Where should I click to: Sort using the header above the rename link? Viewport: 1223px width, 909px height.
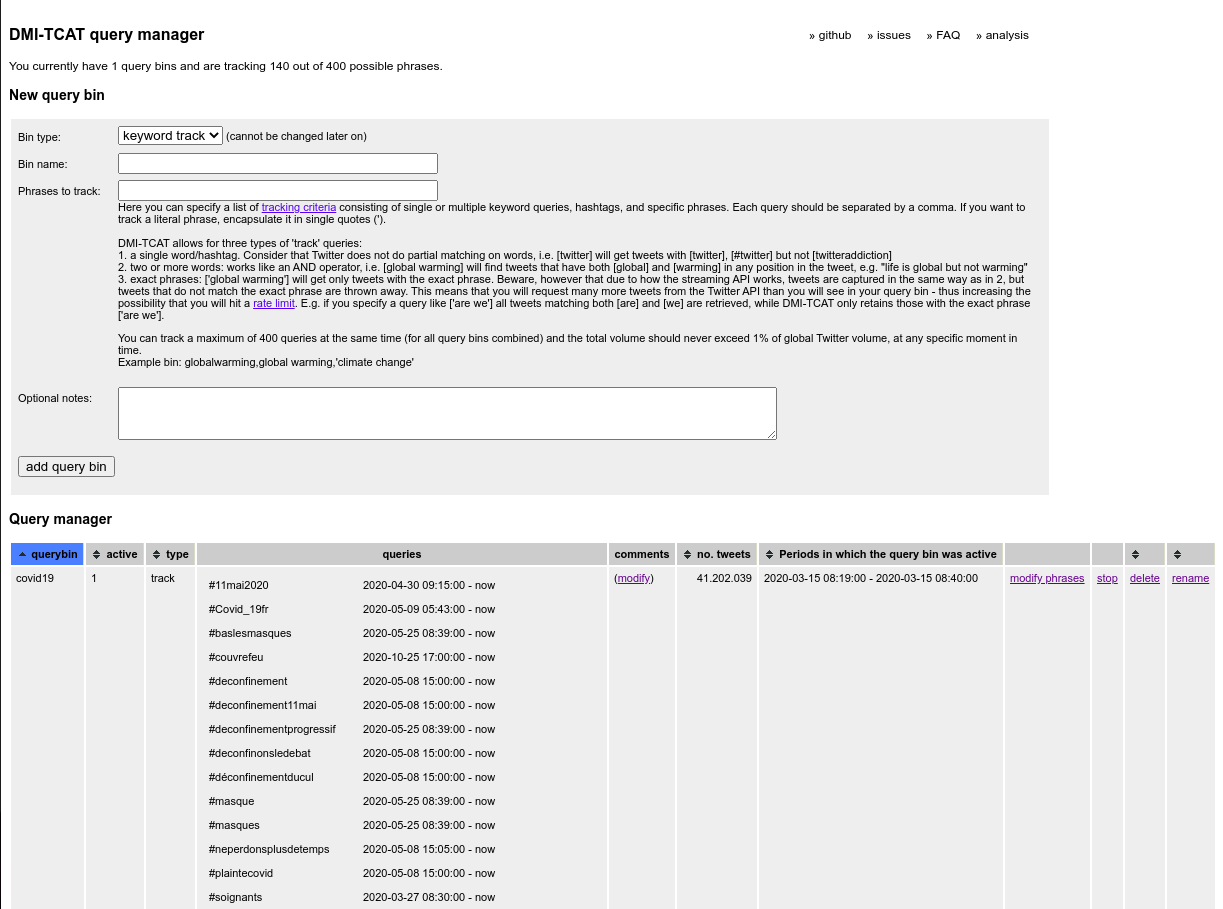(x=1190, y=554)
